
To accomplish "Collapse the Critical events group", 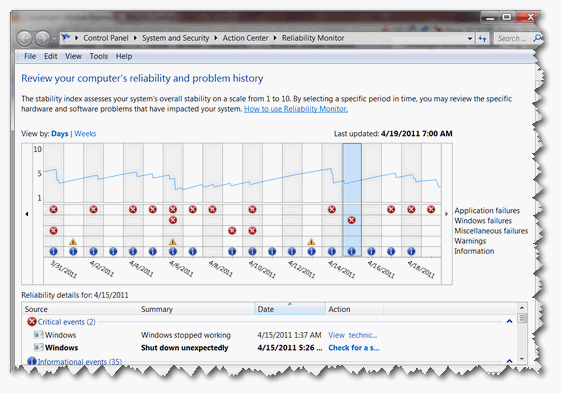I will 509,321.
